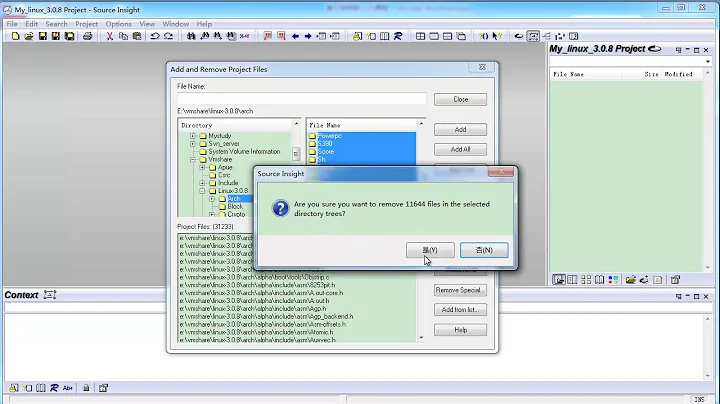The height and width of the screenshot is (404, 720).
Task: Click the File Name input field
Action: coord(302,98)
